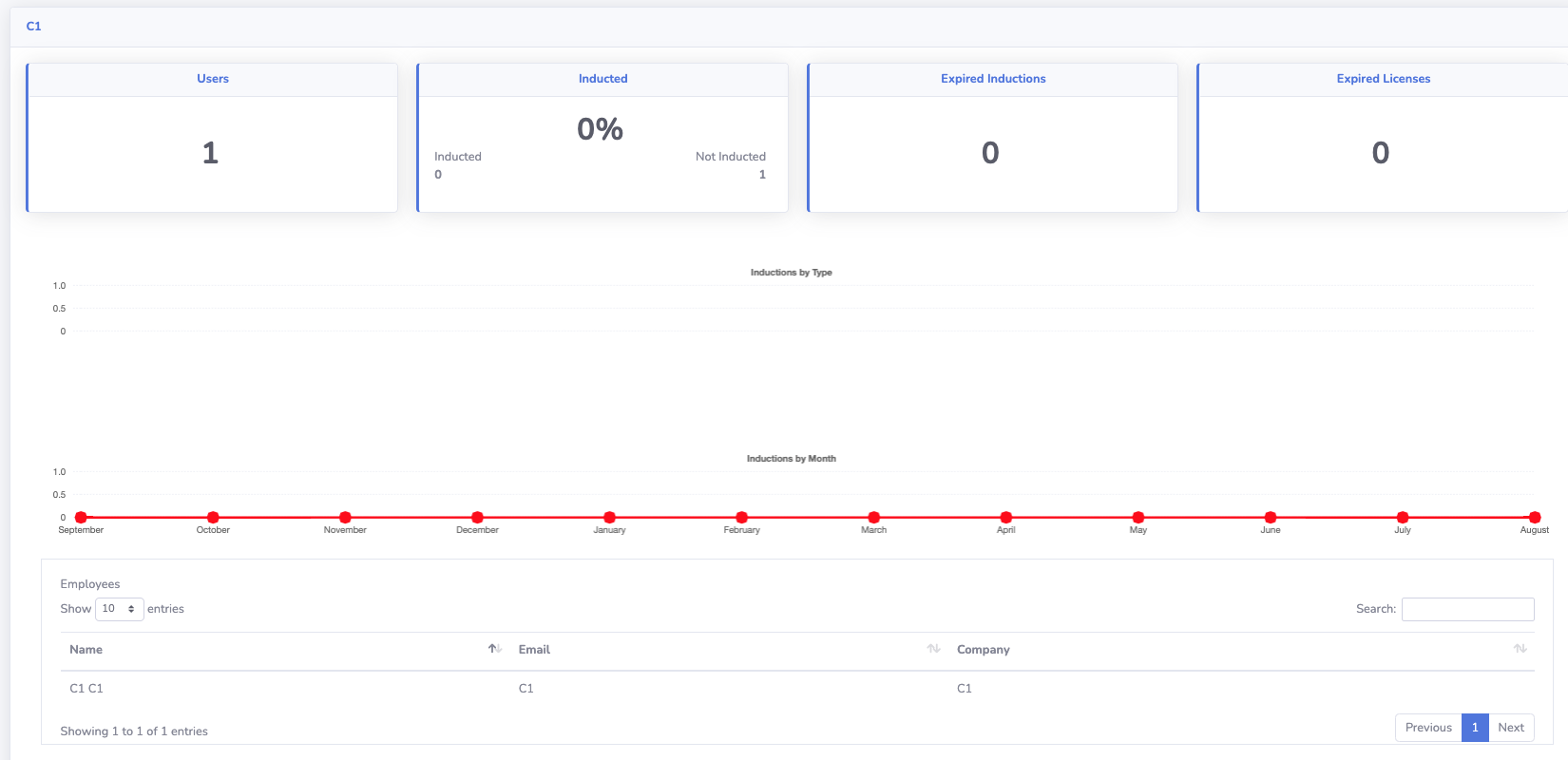
Task: Go to Previous page of employees
Action: (x=1428, y=728)
